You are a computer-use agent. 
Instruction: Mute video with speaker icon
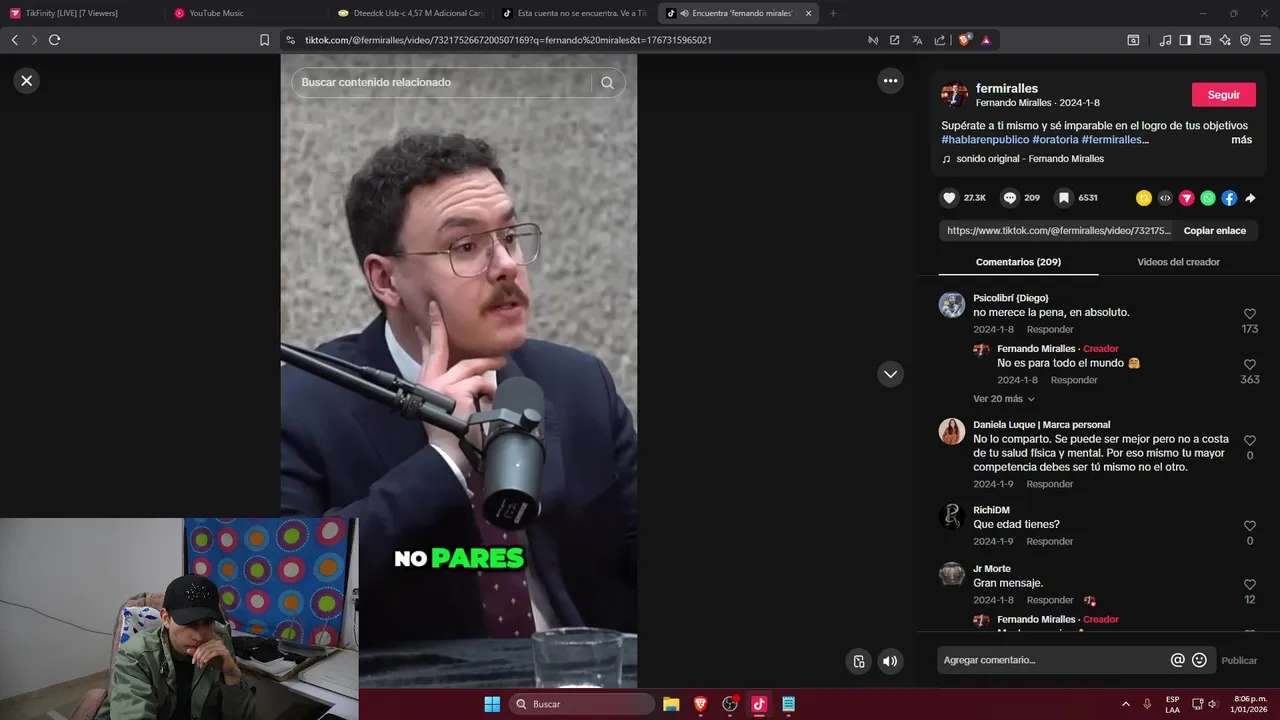click(890, 661)
